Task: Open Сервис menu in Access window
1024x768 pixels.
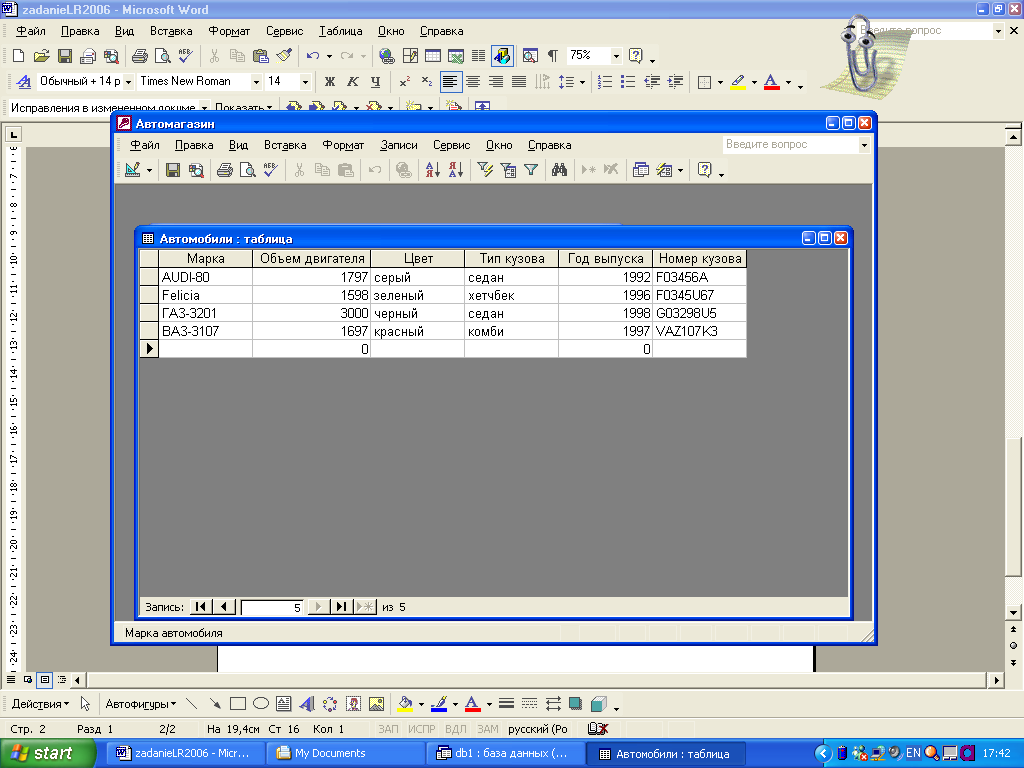Action: coord(451,145)
